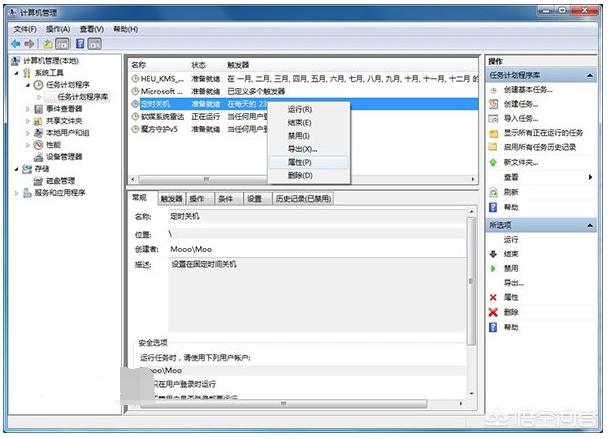Collapse the 任务计划程序 tree node
Screen dimensions: 608x439
(28, 85)
